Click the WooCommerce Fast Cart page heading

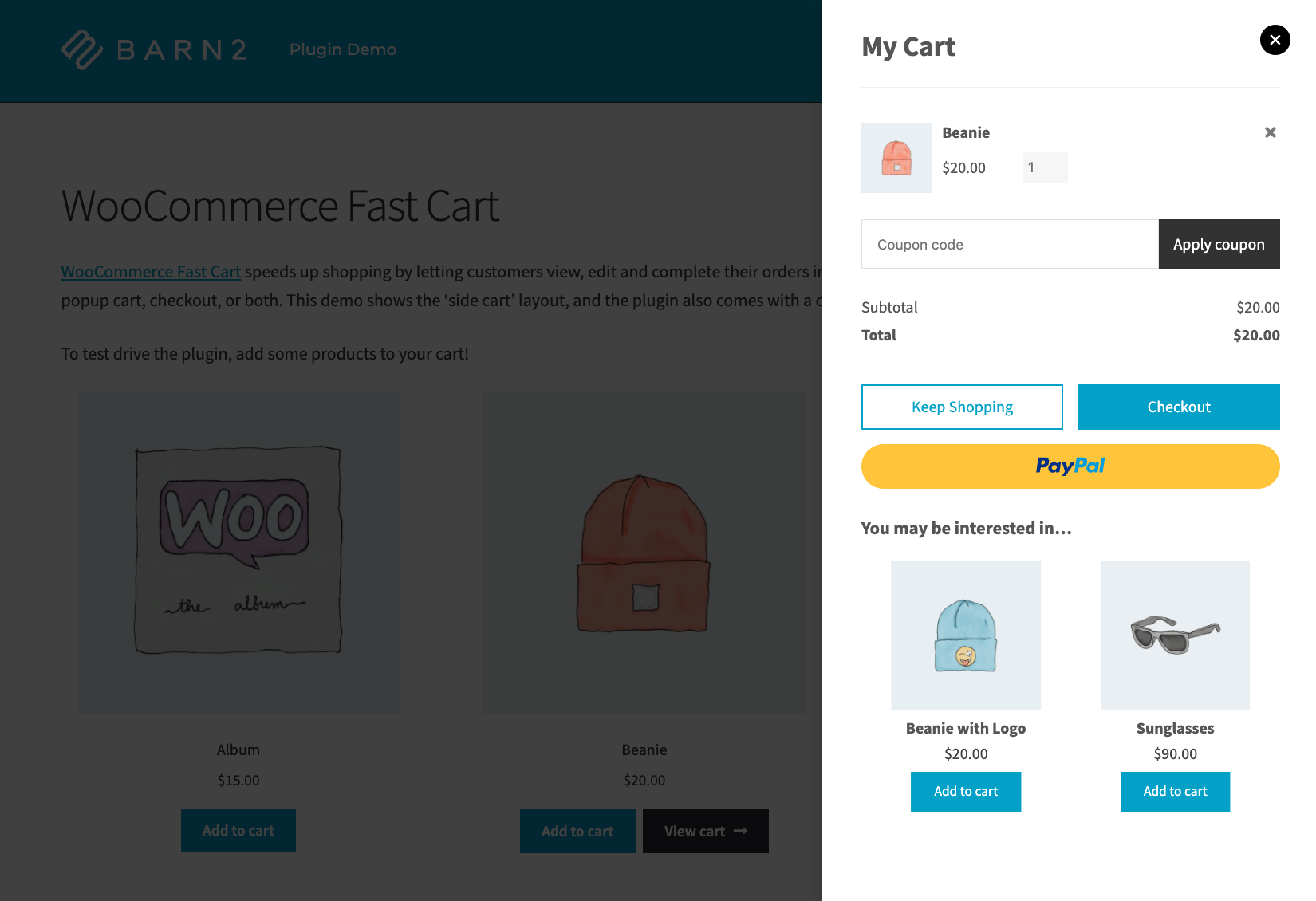tap(281, 206)
